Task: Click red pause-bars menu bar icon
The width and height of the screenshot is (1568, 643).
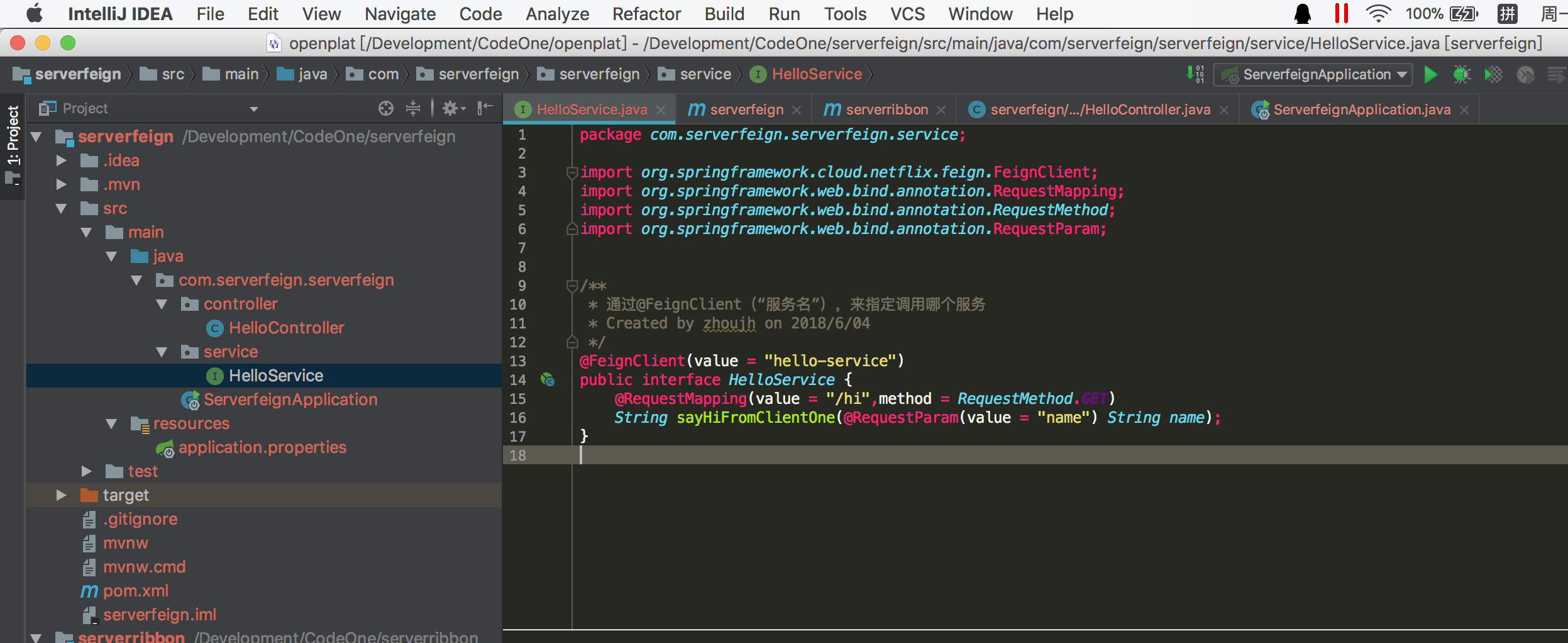Action: tap(1341, 14)
